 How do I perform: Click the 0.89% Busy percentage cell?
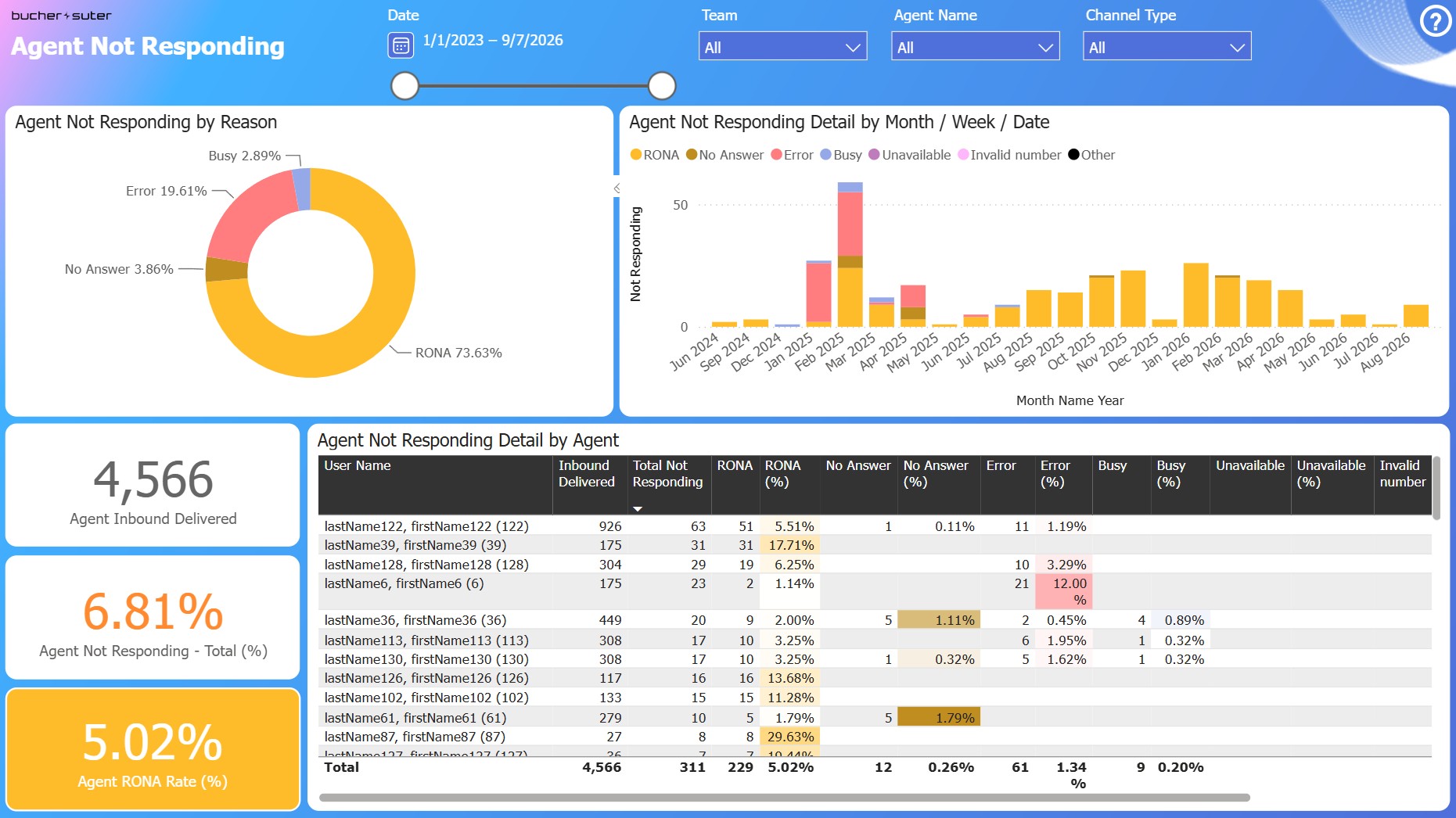tap(1181, 620)
